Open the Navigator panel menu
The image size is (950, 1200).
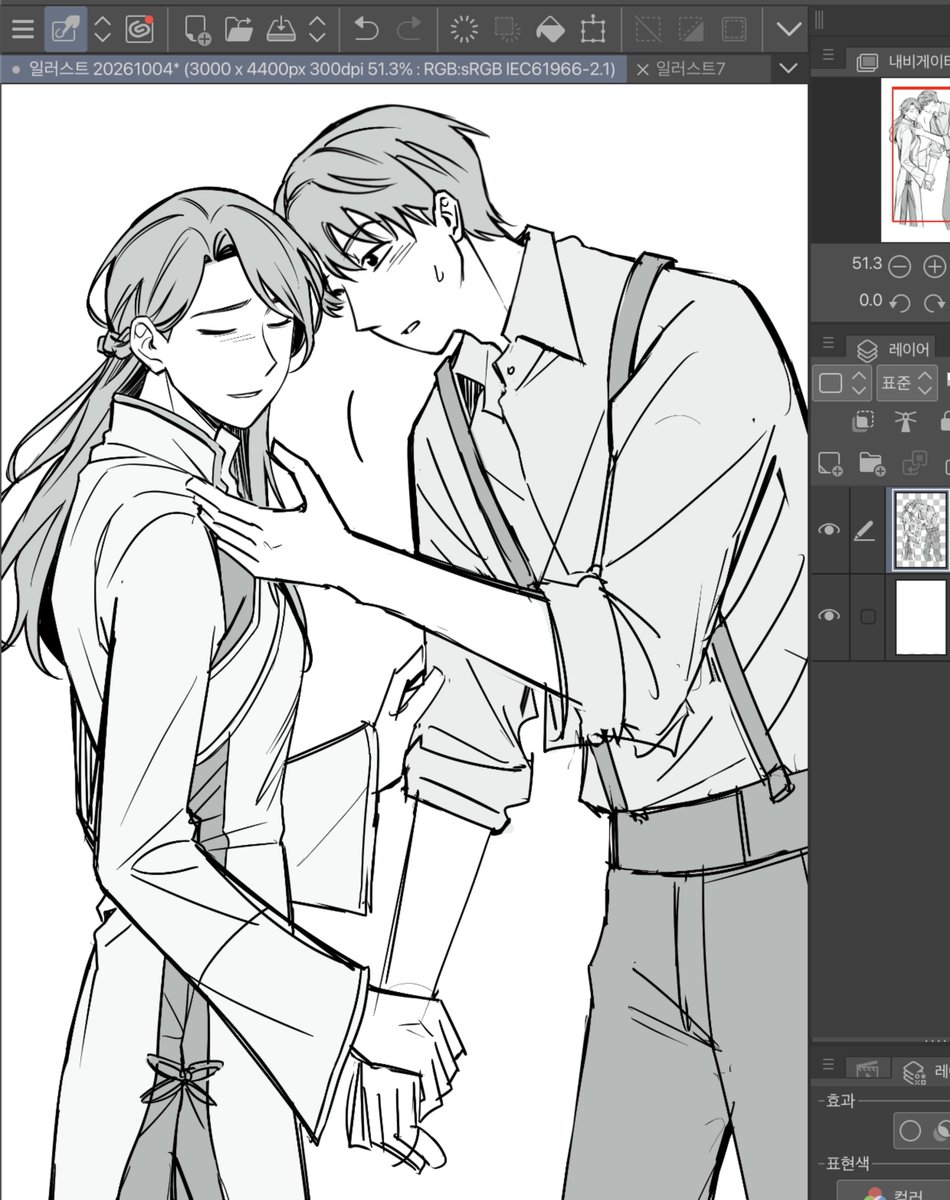point(828,55)
